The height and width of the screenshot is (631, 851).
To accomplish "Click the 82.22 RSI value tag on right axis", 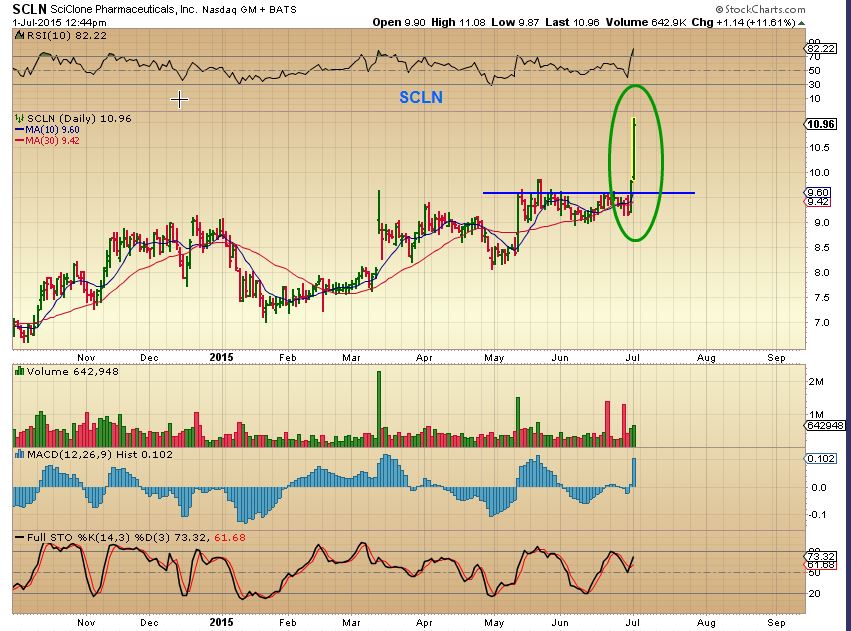I will [821, 49].
